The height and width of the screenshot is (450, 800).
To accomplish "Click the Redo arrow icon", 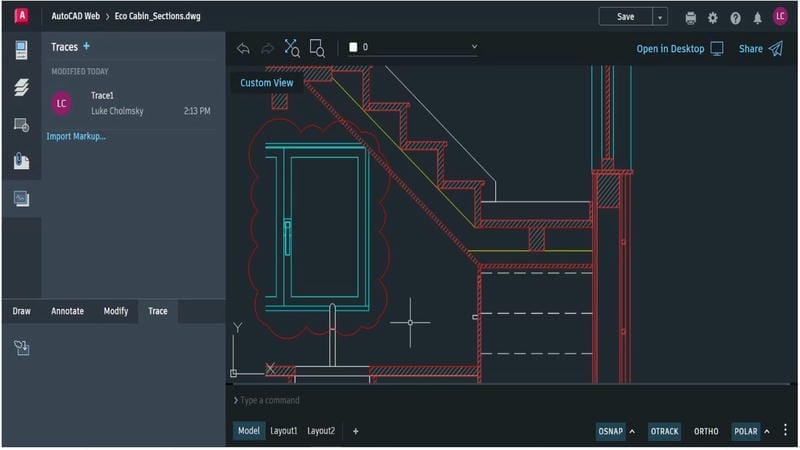I will tap(267, 48).
